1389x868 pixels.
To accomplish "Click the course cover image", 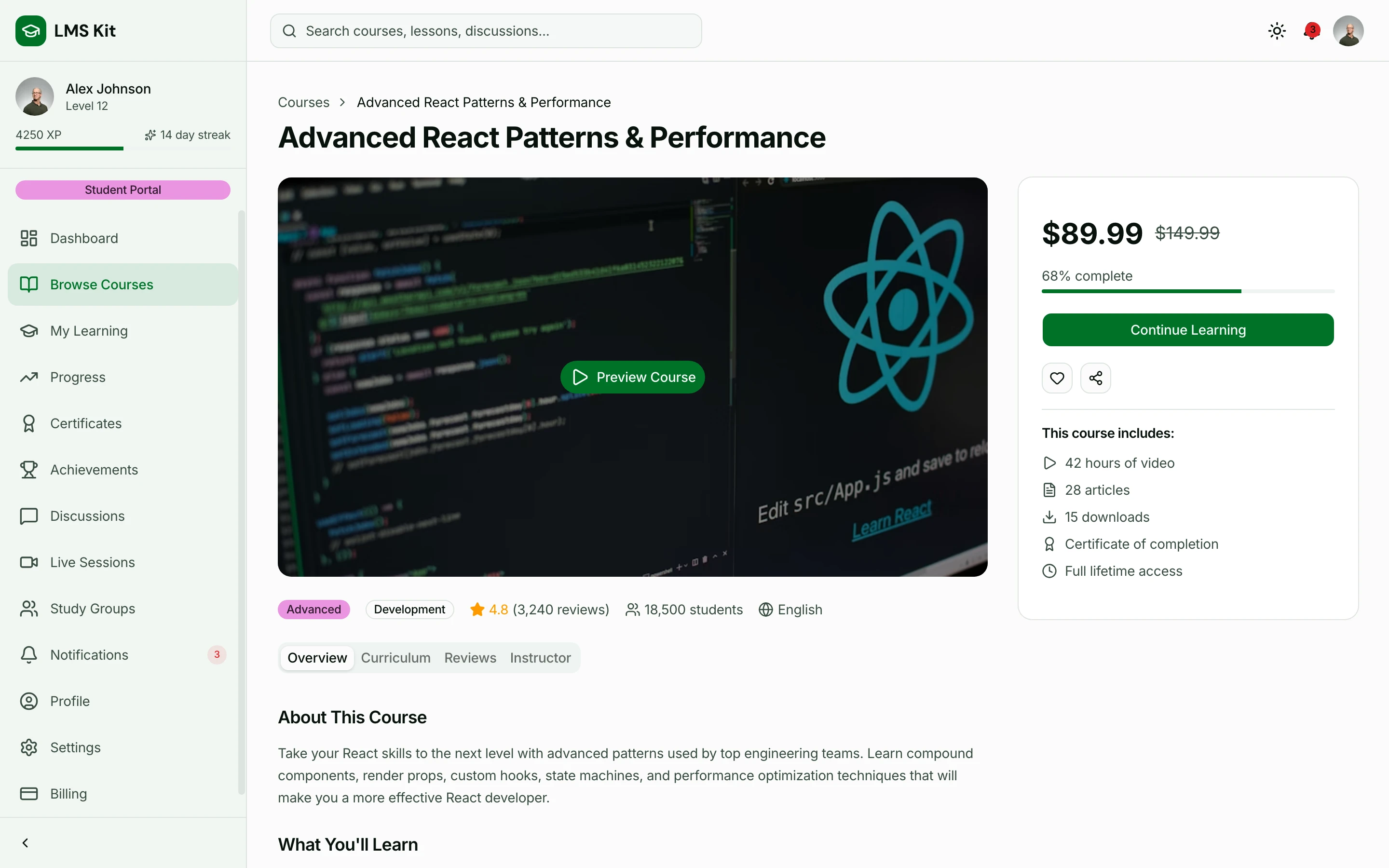I will coord(632,377).
